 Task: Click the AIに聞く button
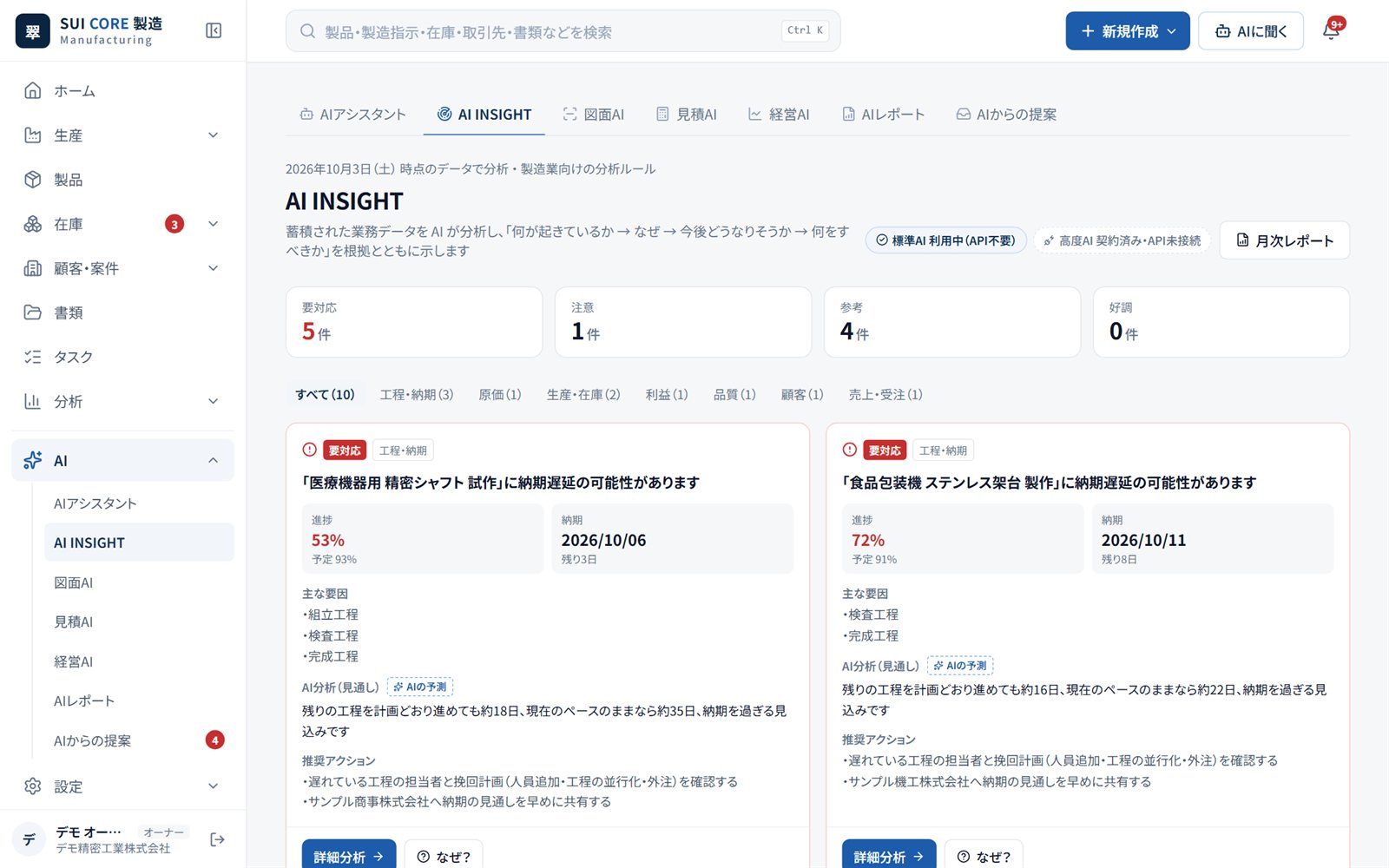click(x=1251, y=31)
